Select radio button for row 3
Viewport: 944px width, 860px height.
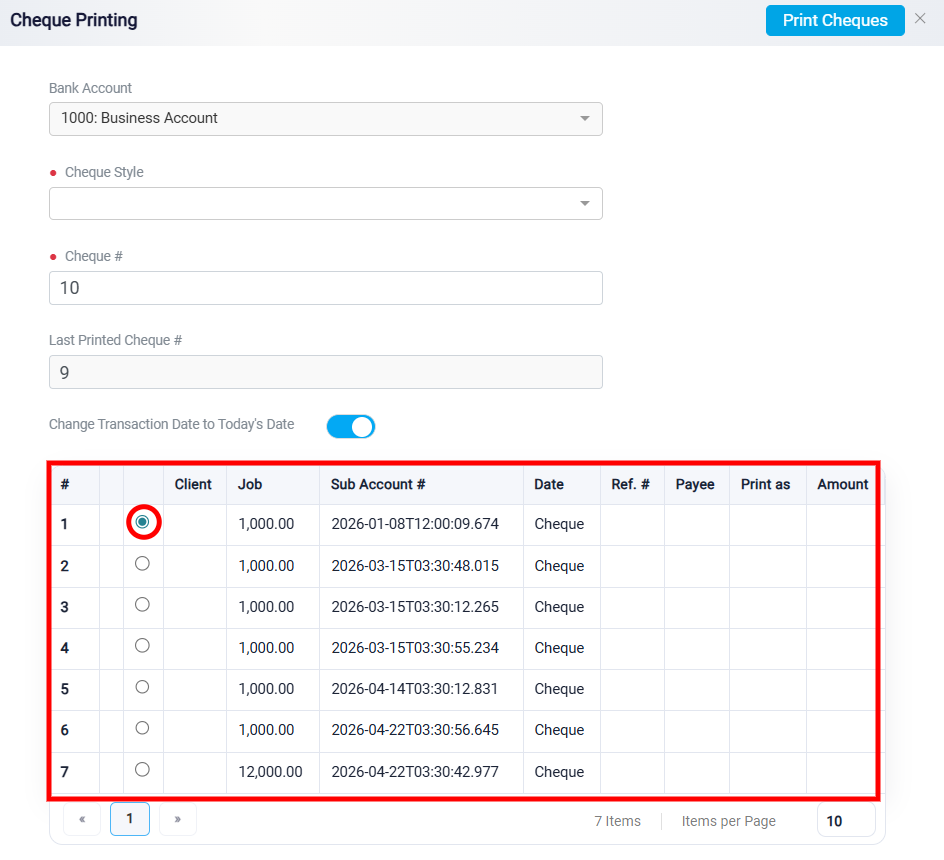point(142,605)
